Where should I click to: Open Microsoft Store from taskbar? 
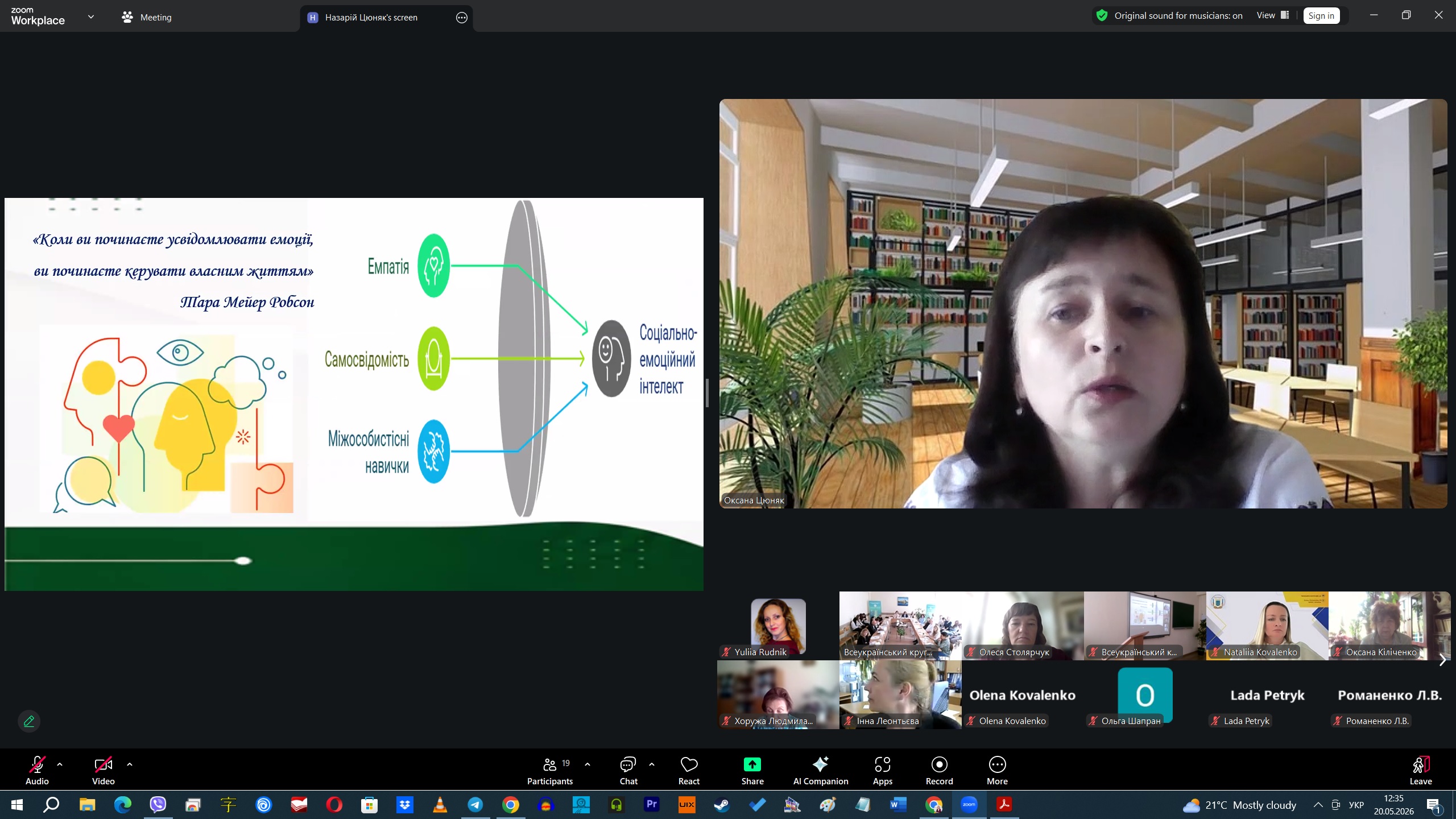click(369, 805)
